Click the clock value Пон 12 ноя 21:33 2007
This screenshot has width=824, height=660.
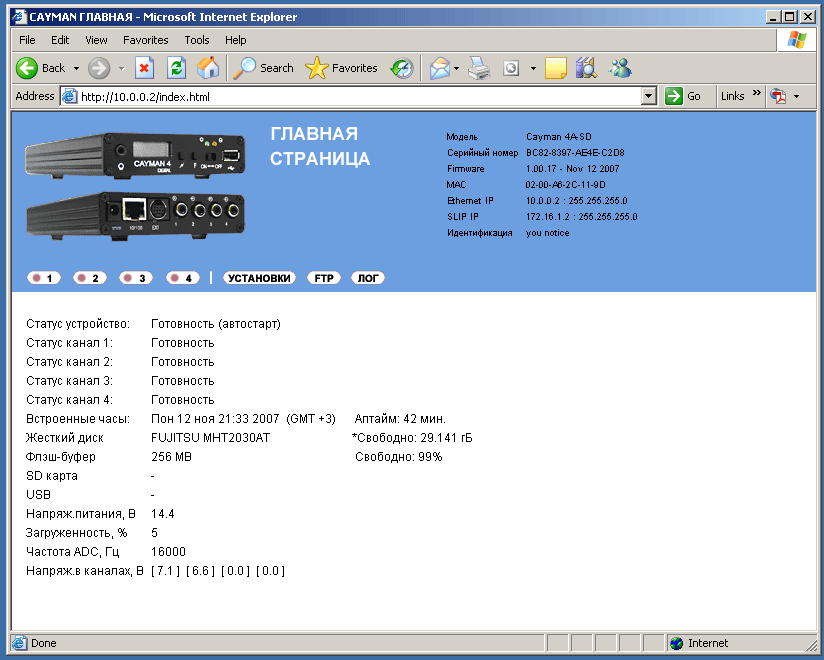coord(215,419)
